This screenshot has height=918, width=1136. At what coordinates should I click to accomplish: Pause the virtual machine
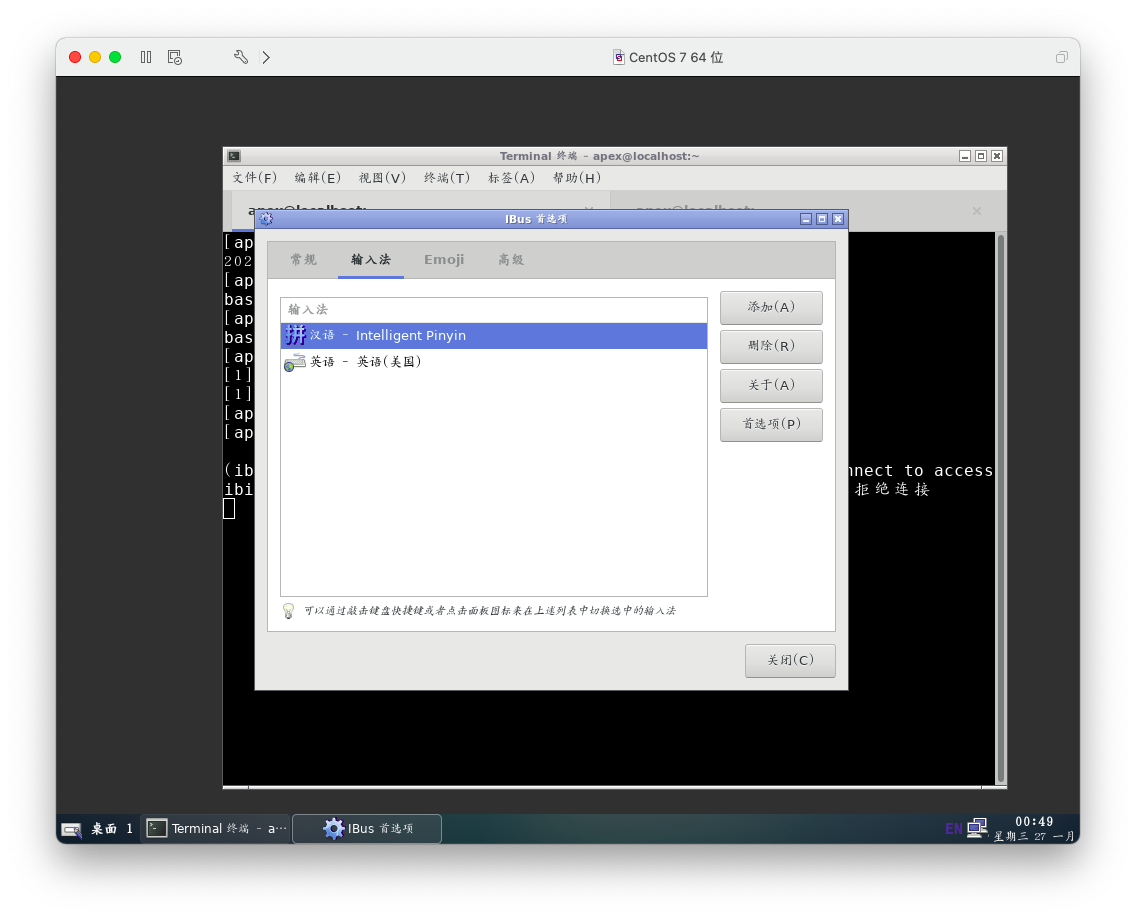[146, 57]
